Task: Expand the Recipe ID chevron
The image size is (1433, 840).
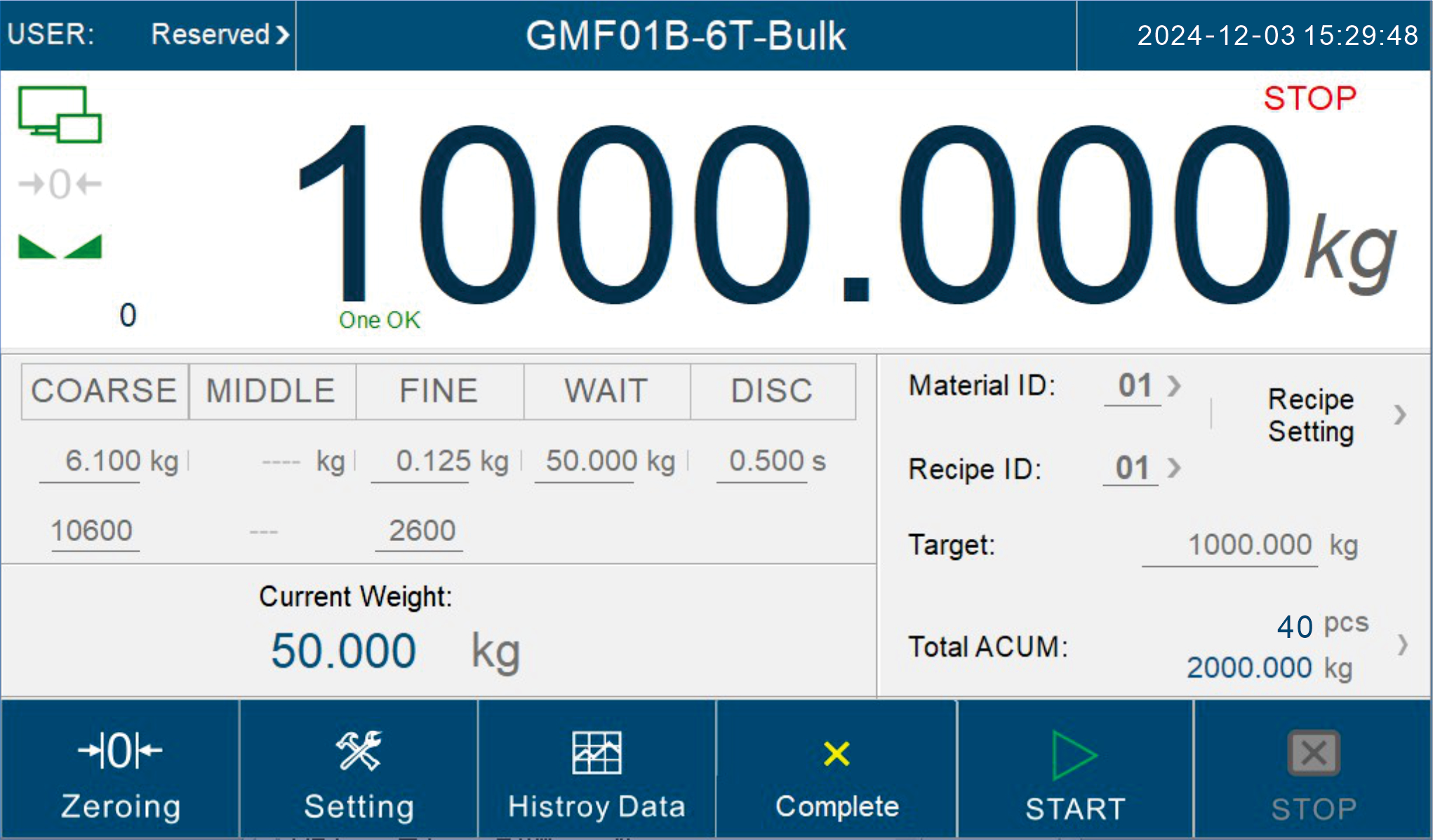Action: (1175, 468)
